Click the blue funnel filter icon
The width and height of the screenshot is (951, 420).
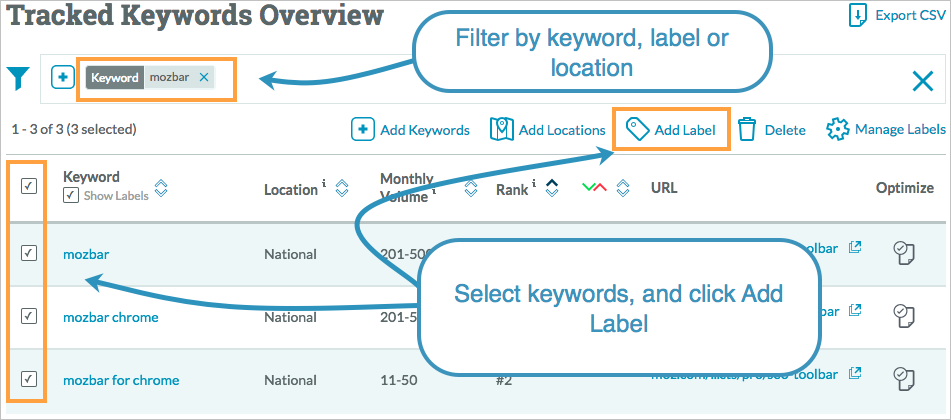pyautogui.click(x=18, y=79)
